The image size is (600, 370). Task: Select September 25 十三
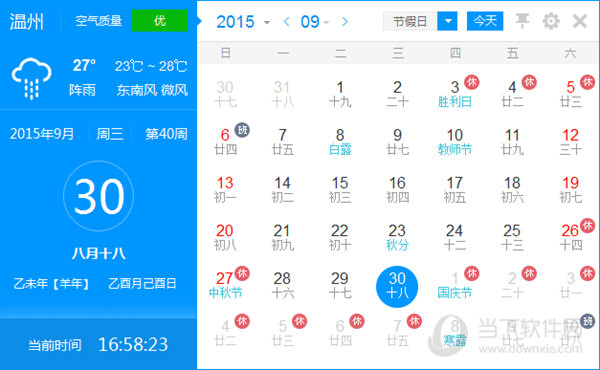(512, 238)
